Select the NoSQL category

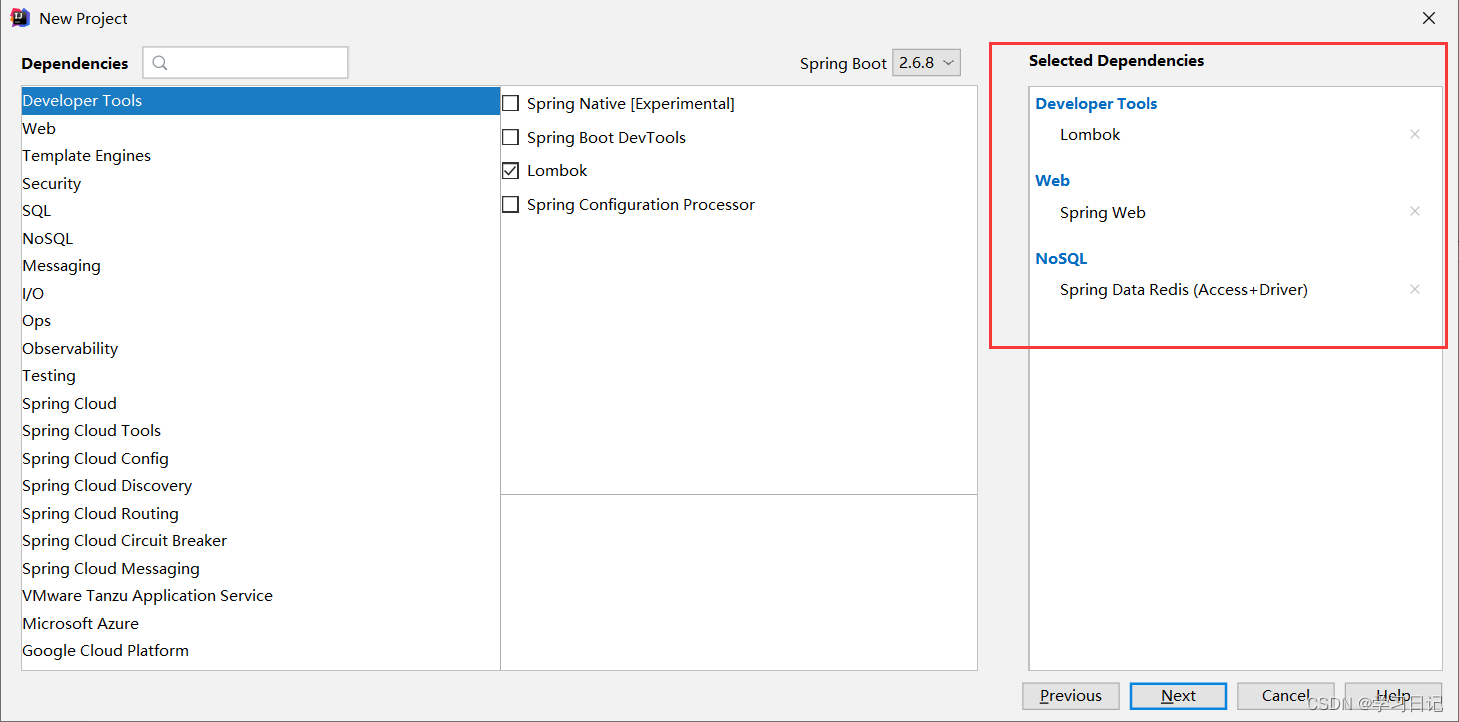(261, 238)
